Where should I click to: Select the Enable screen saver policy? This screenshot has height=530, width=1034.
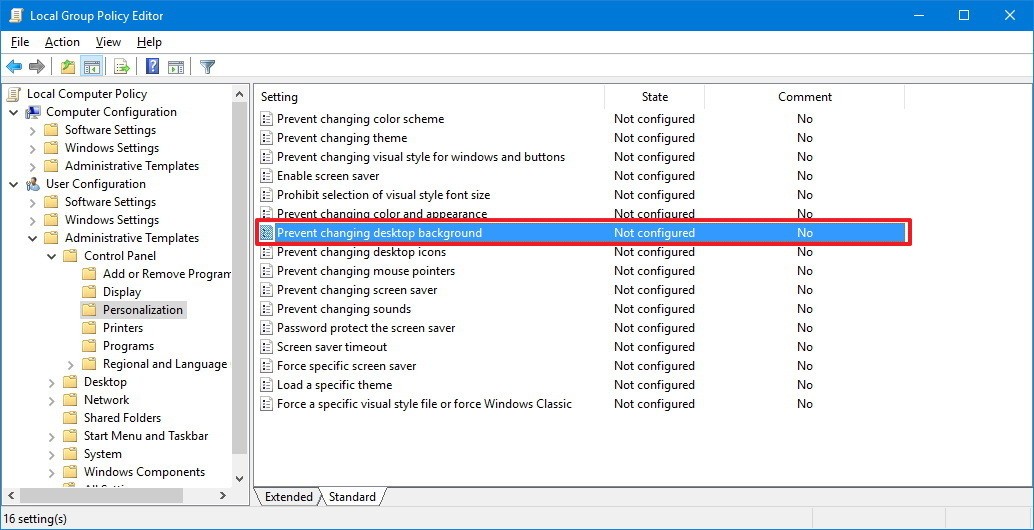coord(328,176)
